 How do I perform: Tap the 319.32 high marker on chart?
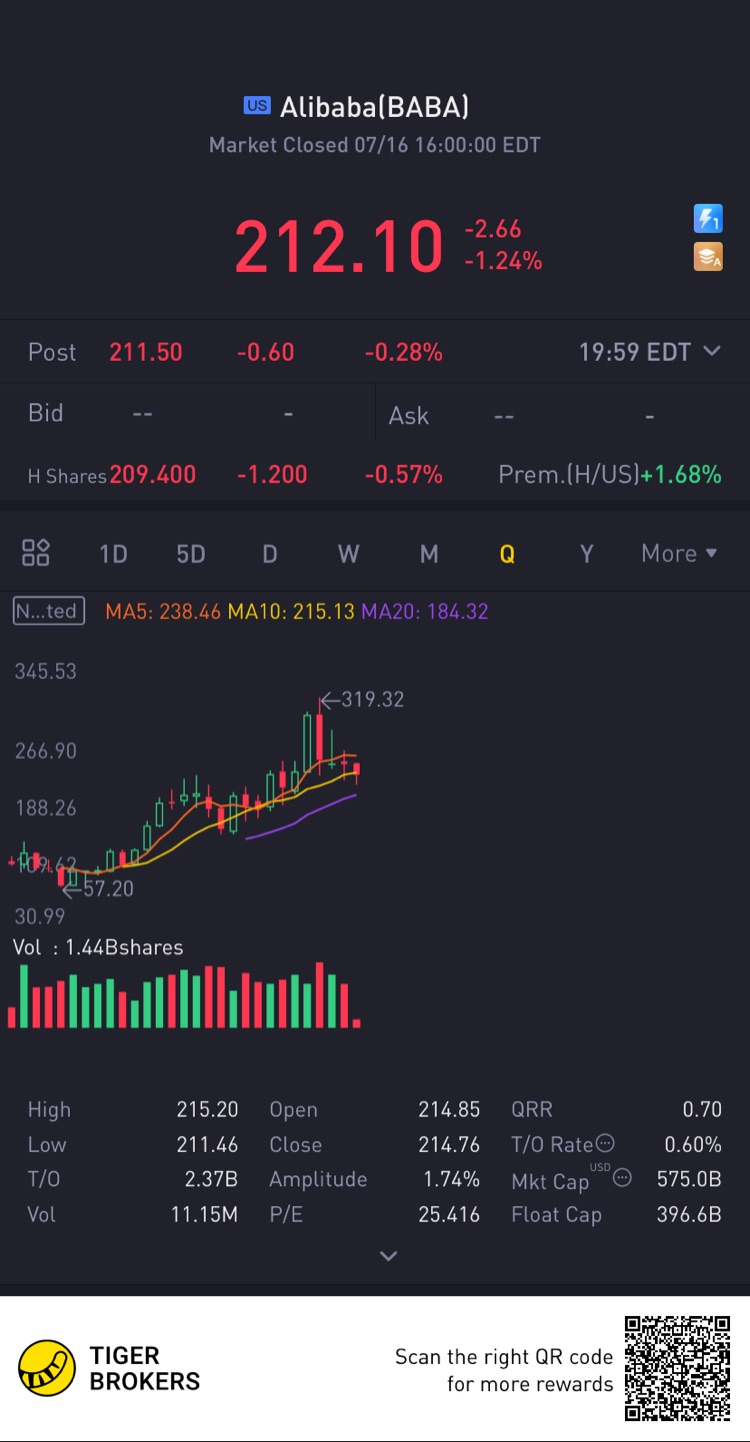coord(362,699)
